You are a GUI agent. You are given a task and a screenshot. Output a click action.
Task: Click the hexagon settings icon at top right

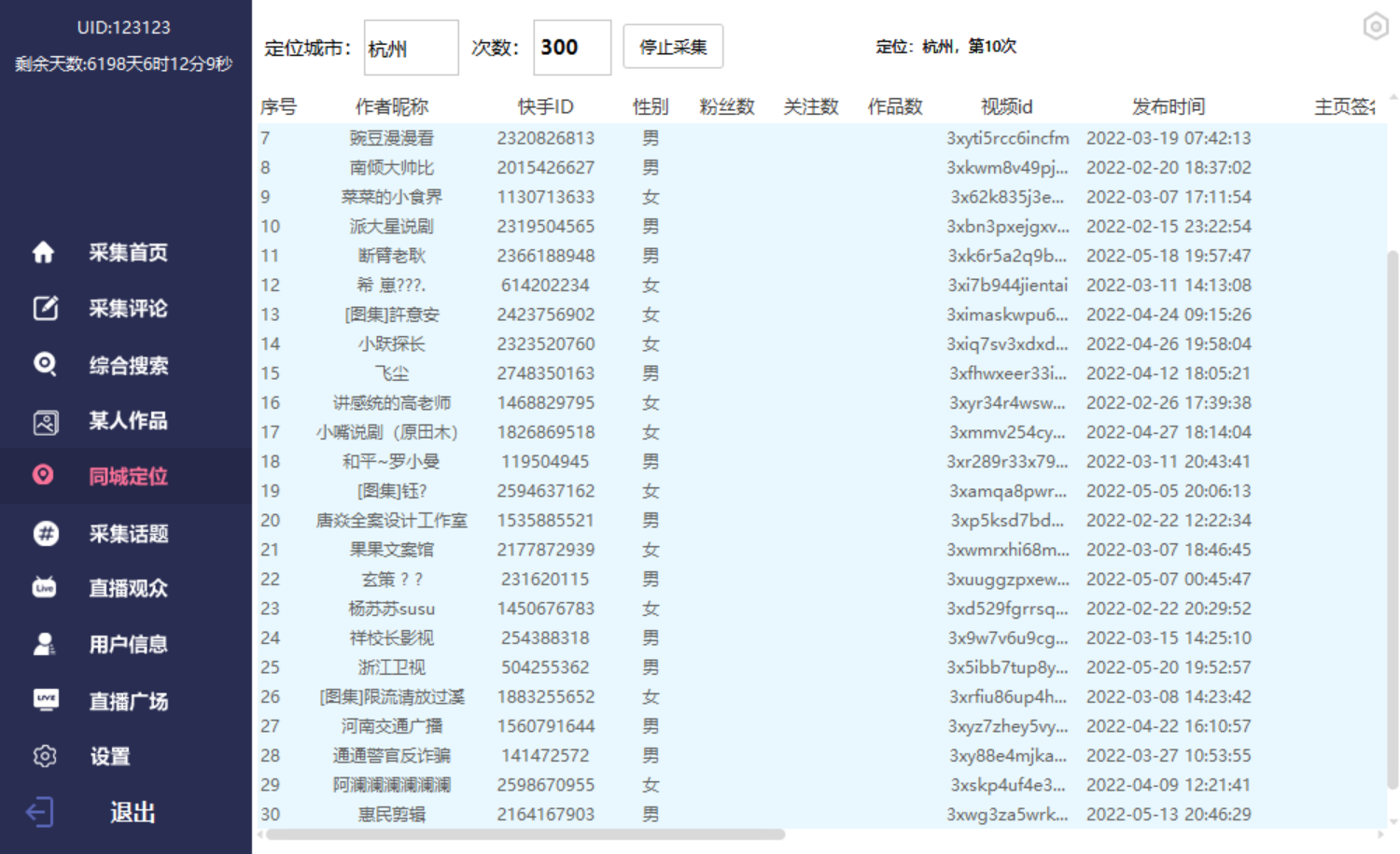[1375, 26]
